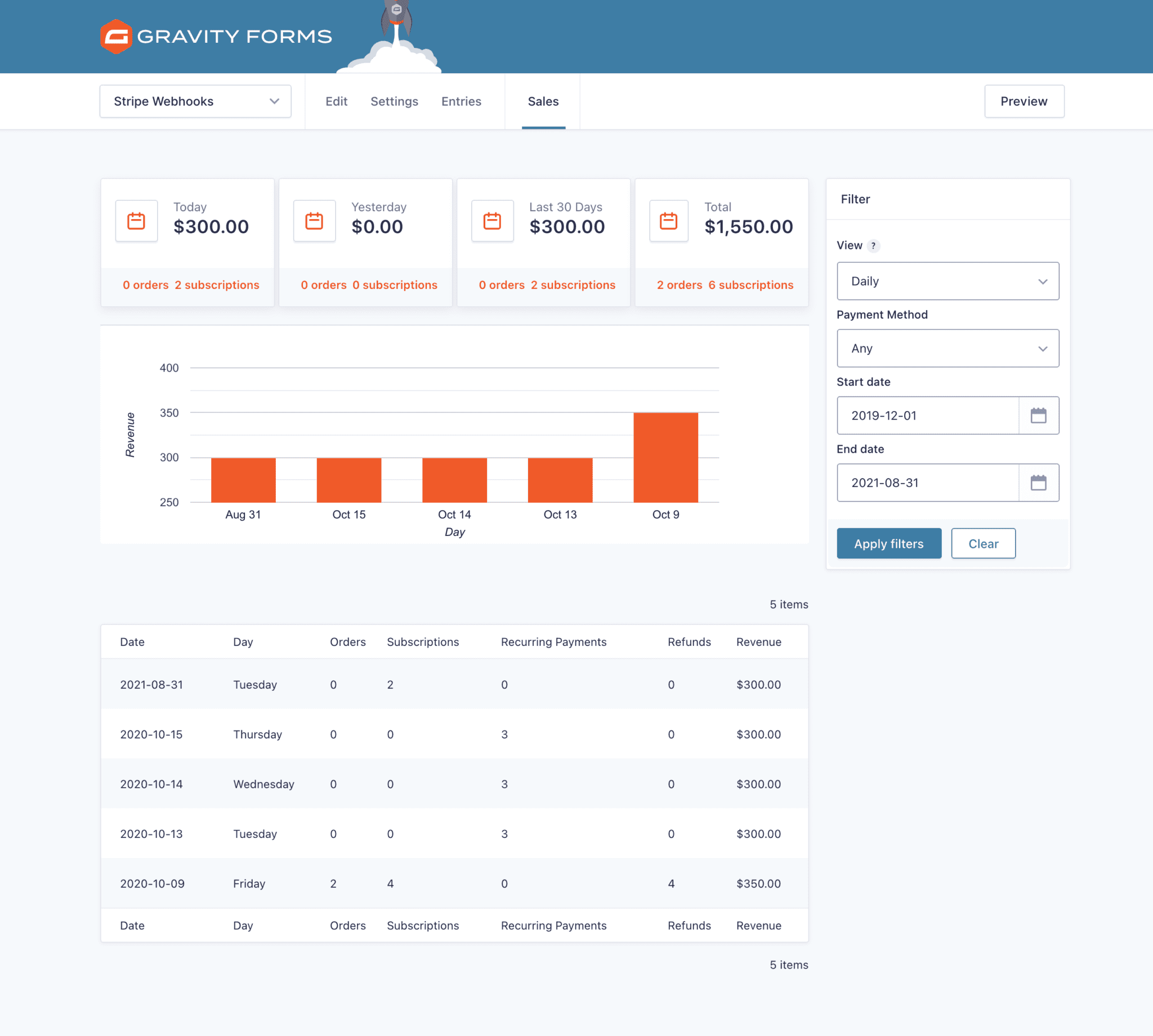Screen dimensions: 1153x1036
Task: Open the View dropdown showing Daily
Action: point(948,280)
